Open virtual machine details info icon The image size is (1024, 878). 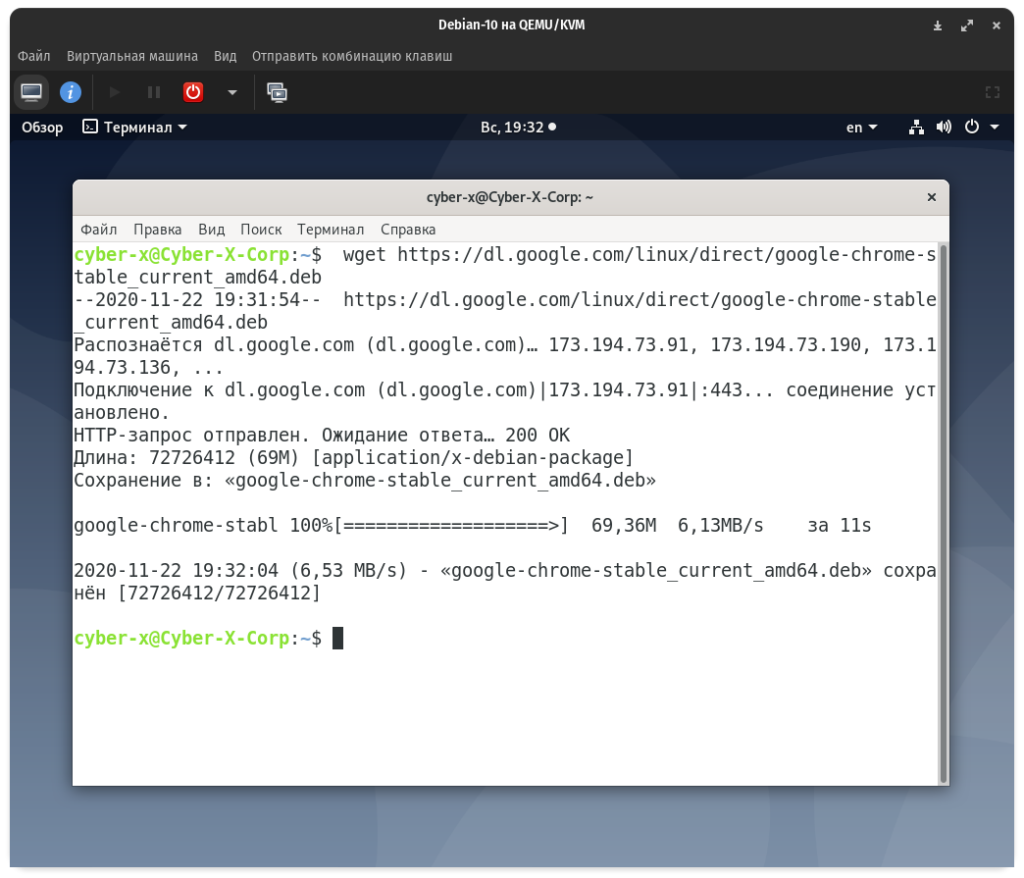70,92
